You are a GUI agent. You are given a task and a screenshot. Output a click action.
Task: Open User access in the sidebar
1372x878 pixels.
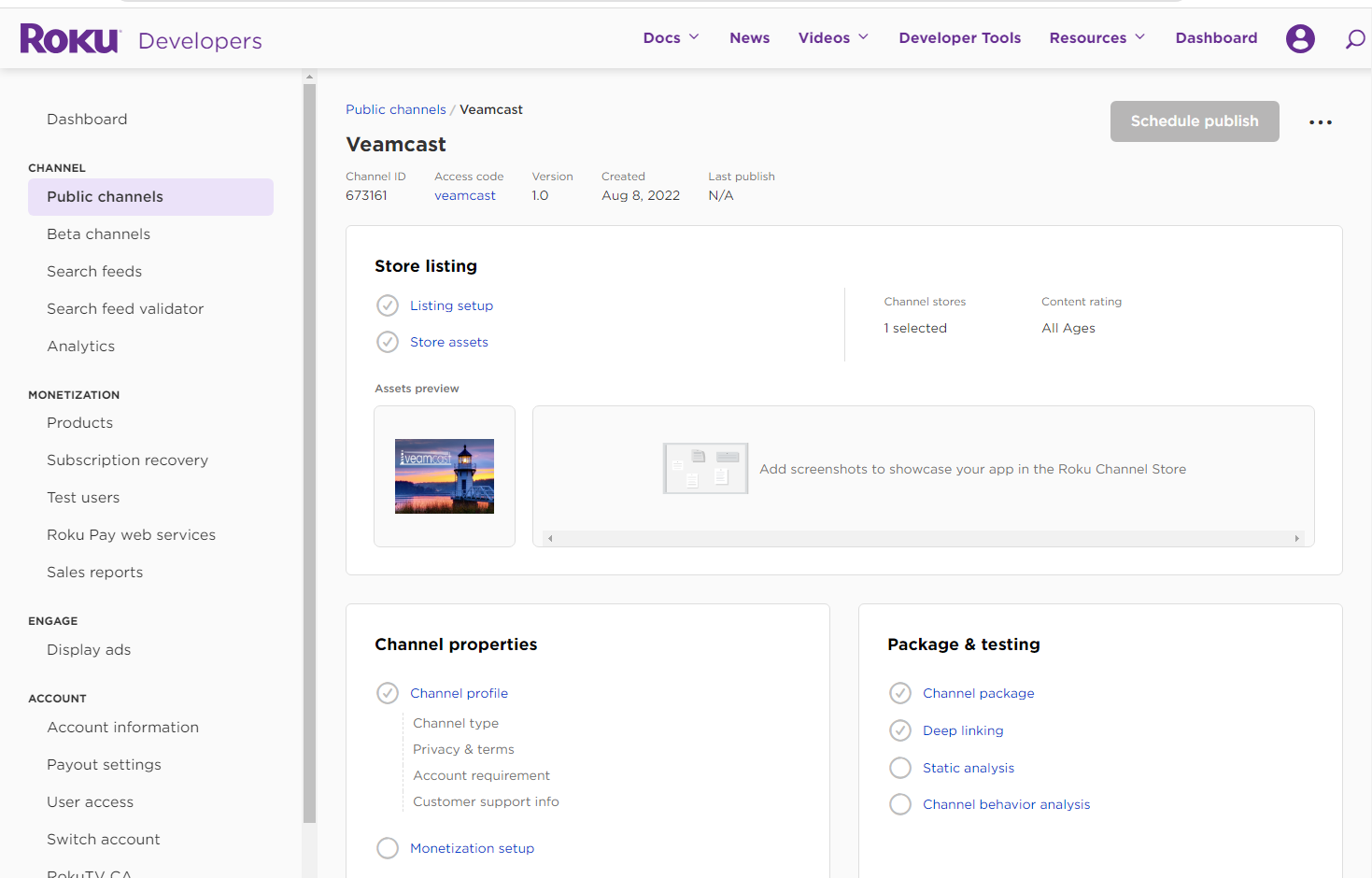pos(91,802)
